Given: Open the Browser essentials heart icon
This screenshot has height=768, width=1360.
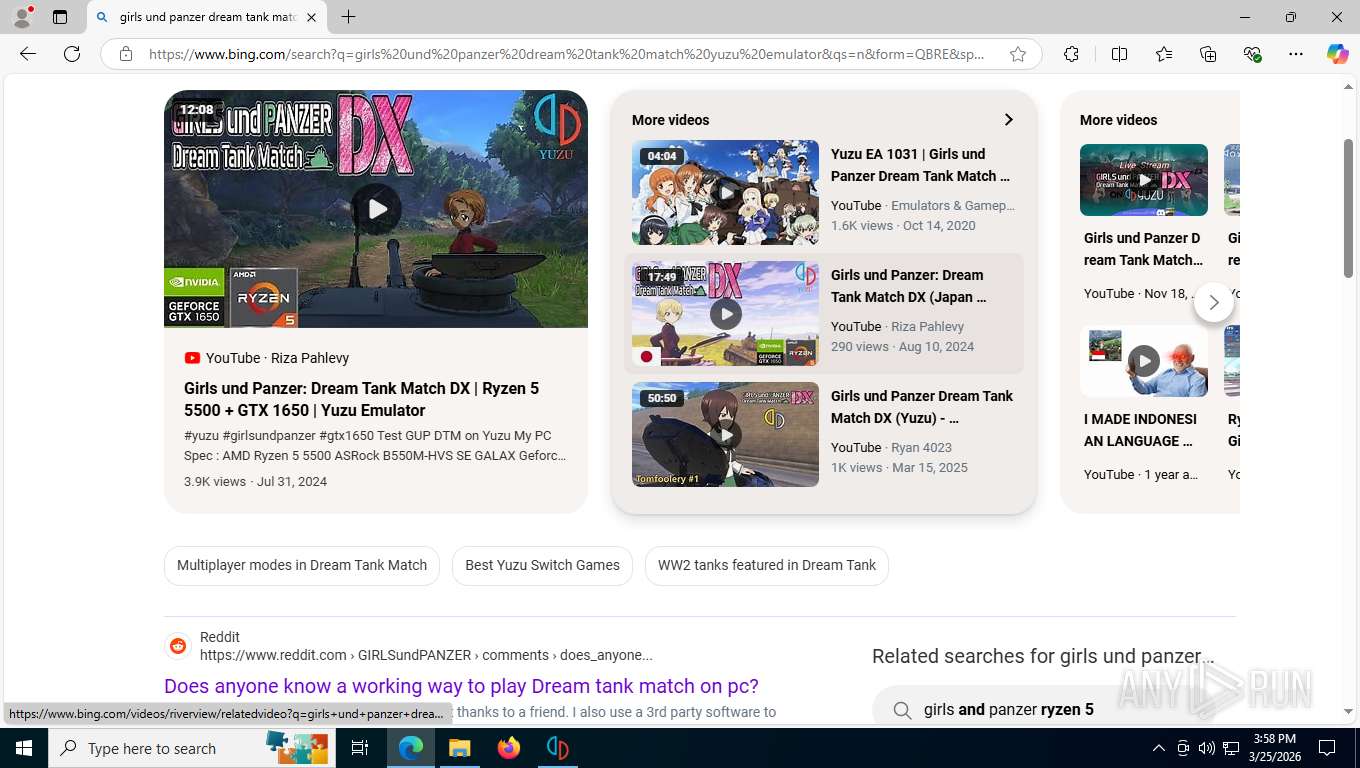Looking at the screenshot, I should click(x=1252, y=54).
